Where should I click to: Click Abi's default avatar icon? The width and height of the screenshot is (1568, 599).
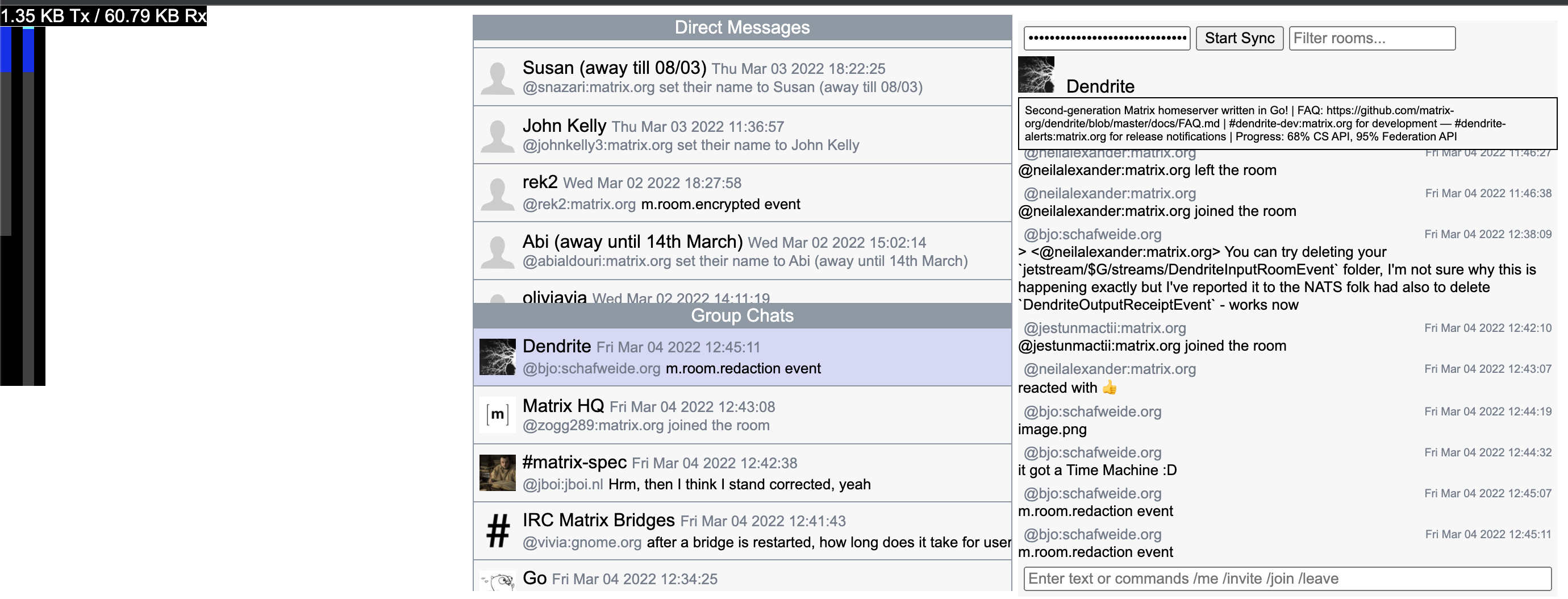coord(497,251)
